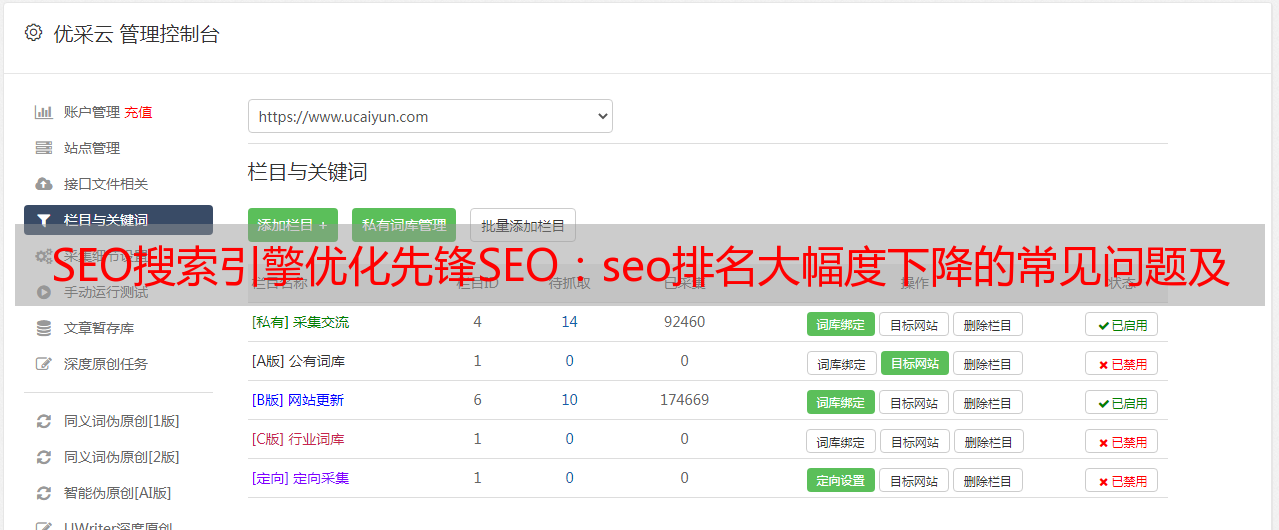Open 智能伪原创[AI版] in the sidebar
The width and height of the screenshot is (1279, 530).
coord(118,493)
